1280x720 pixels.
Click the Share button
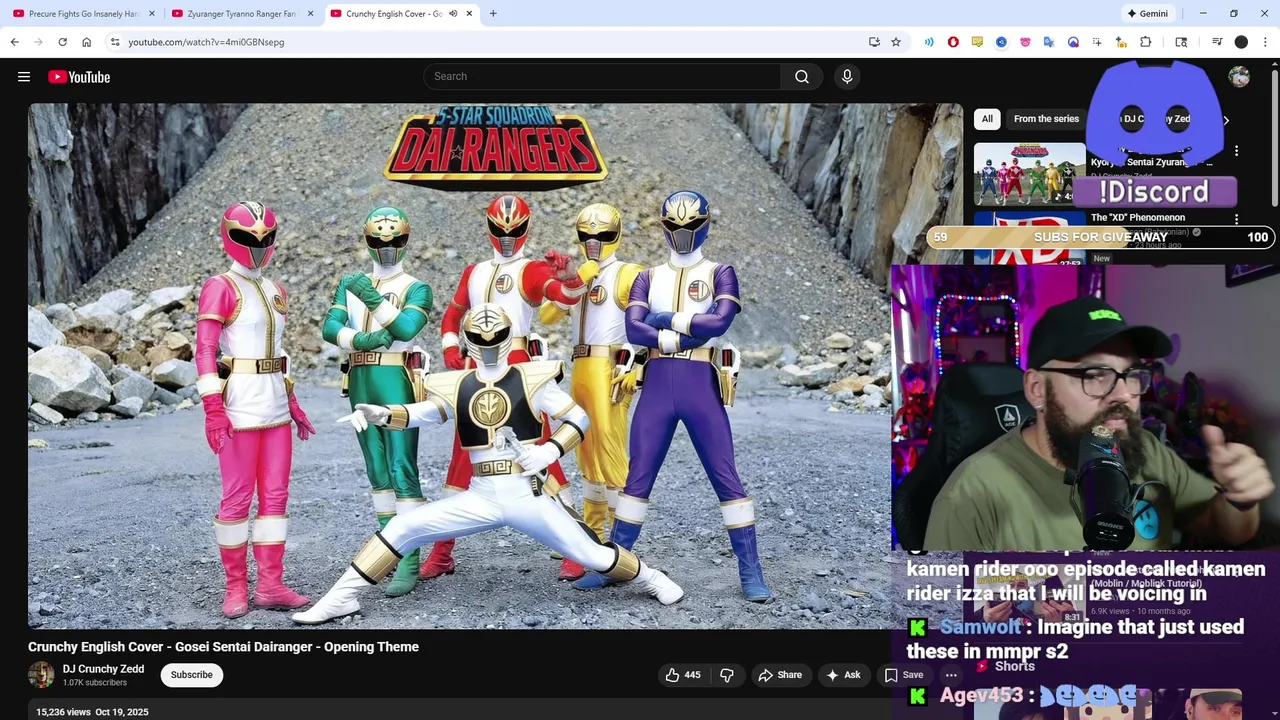(x=780, y=675)
